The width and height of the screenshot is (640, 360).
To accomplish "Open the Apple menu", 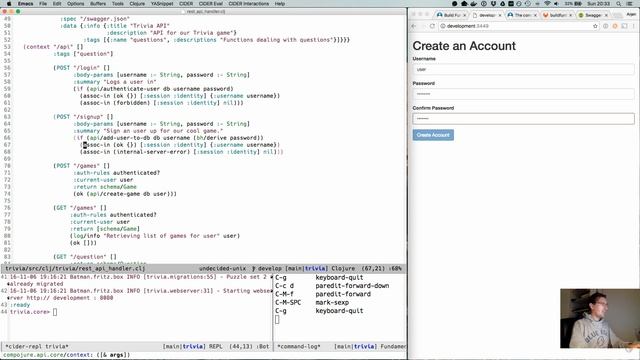I will [x=9, y=4].
